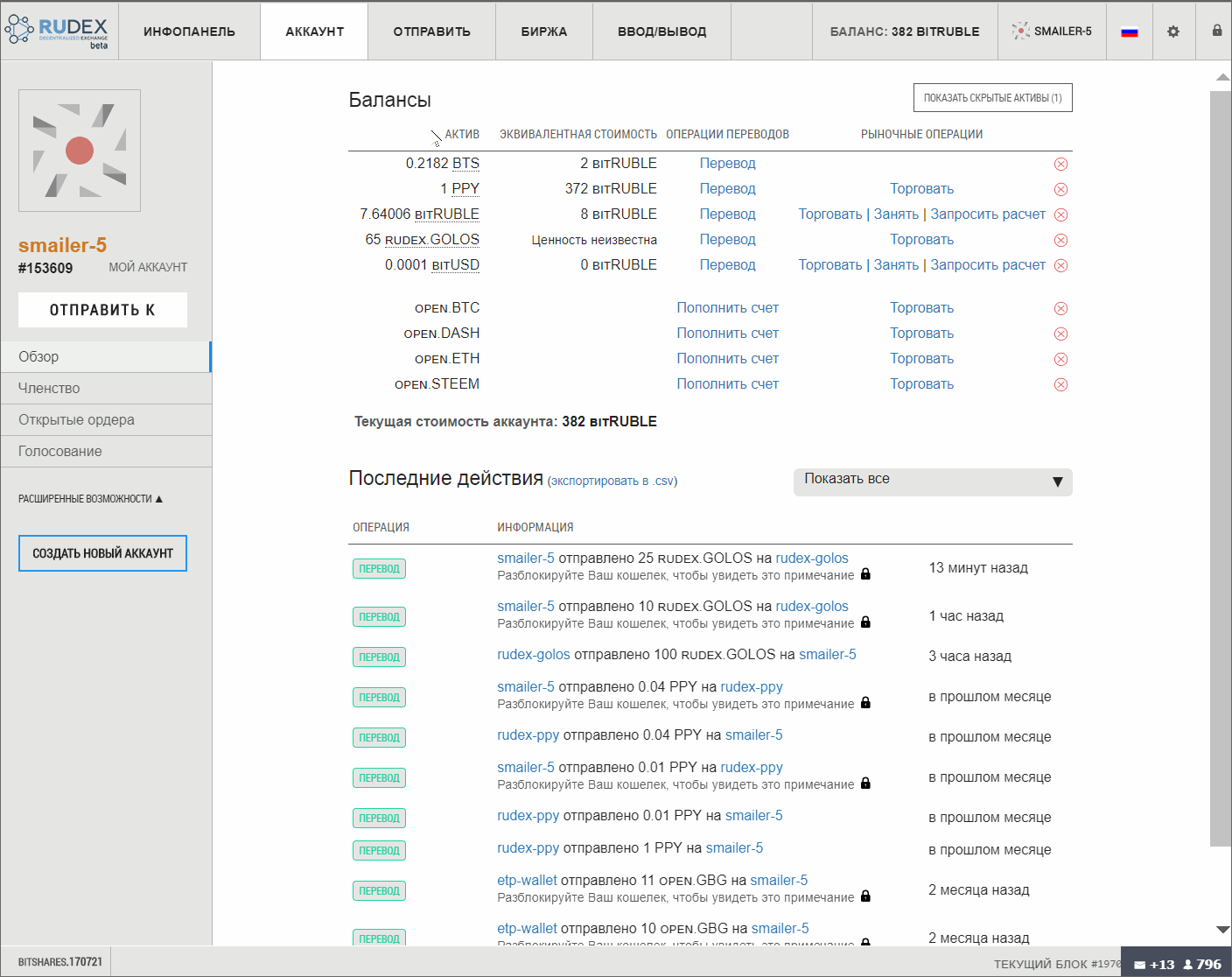1232x977 pixels.
Task: Click Торговать for OPEN.ETH
Action: pyautogui.click(x=921, y=359)
